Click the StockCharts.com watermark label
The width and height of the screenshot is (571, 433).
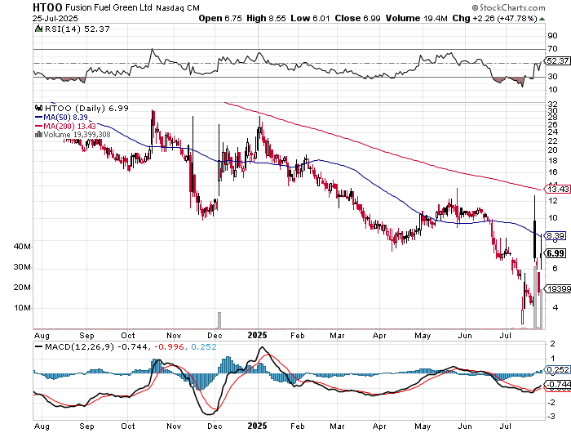[509, 8]
